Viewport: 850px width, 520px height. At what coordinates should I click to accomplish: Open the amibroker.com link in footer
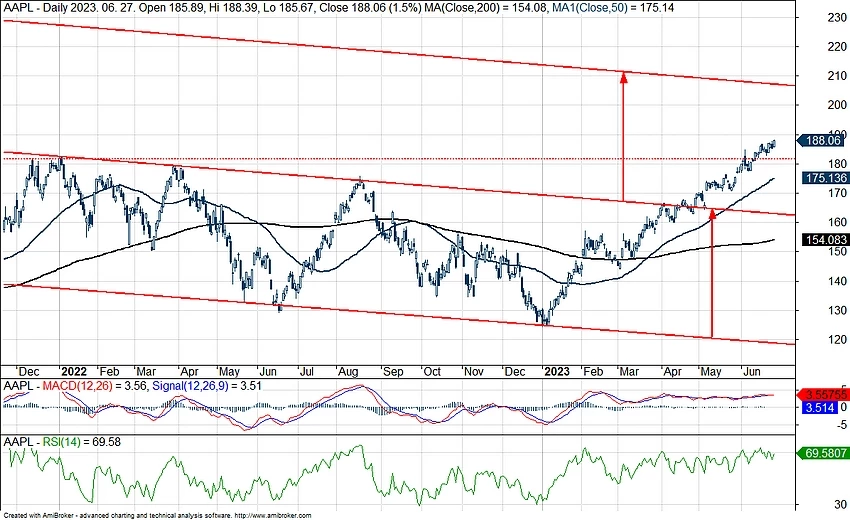click(x=273, y=516)
